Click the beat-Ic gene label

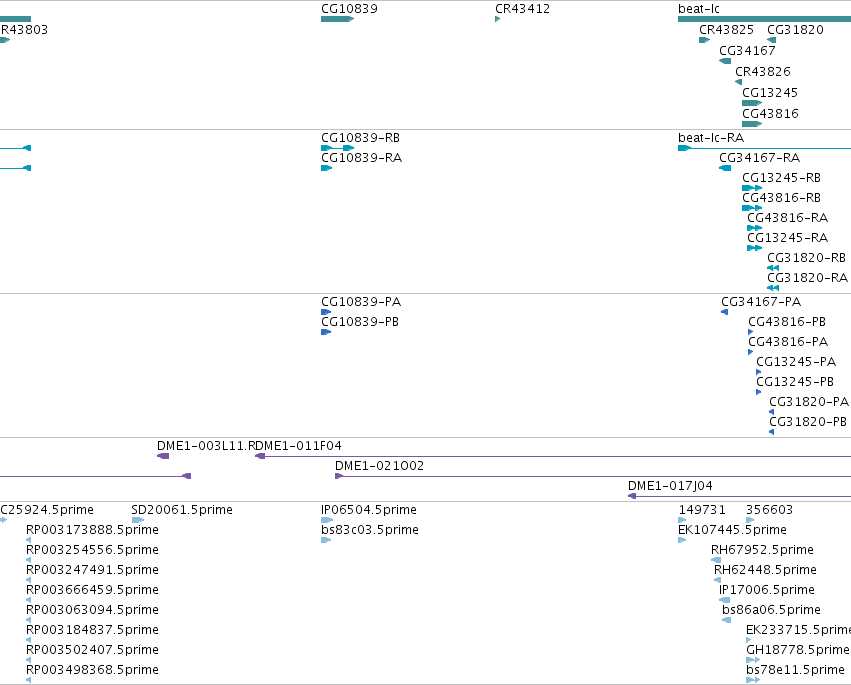click(x=698, y=9)
